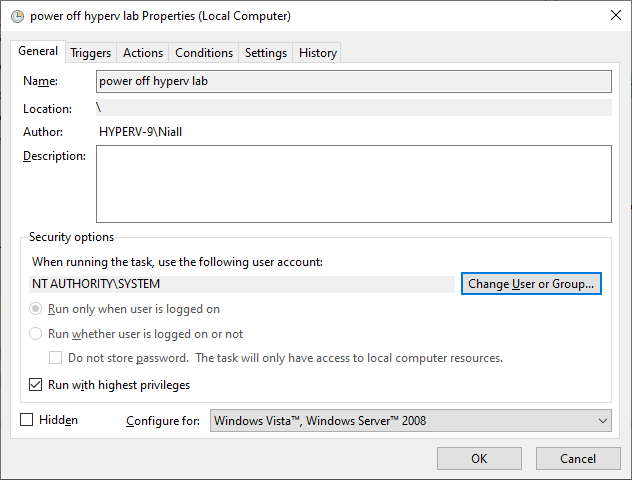632x480 pixels.
Task: Select 'Run whether user is logged on or not'
Action: pos(136,334)
